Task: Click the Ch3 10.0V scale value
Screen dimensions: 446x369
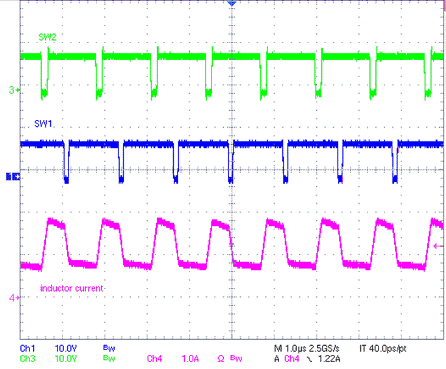Action: (66, 359)
